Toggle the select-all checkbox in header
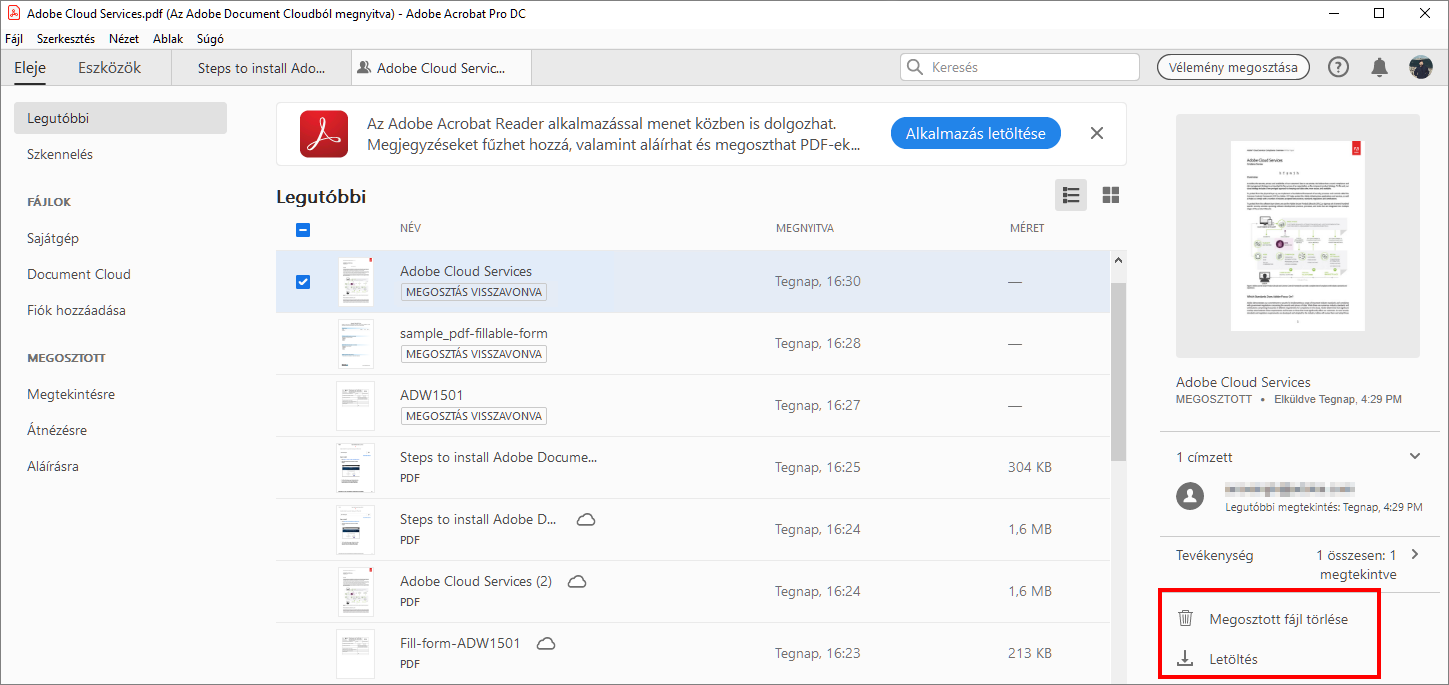This screenshot has width=1449, height=685. click(303, 229)
